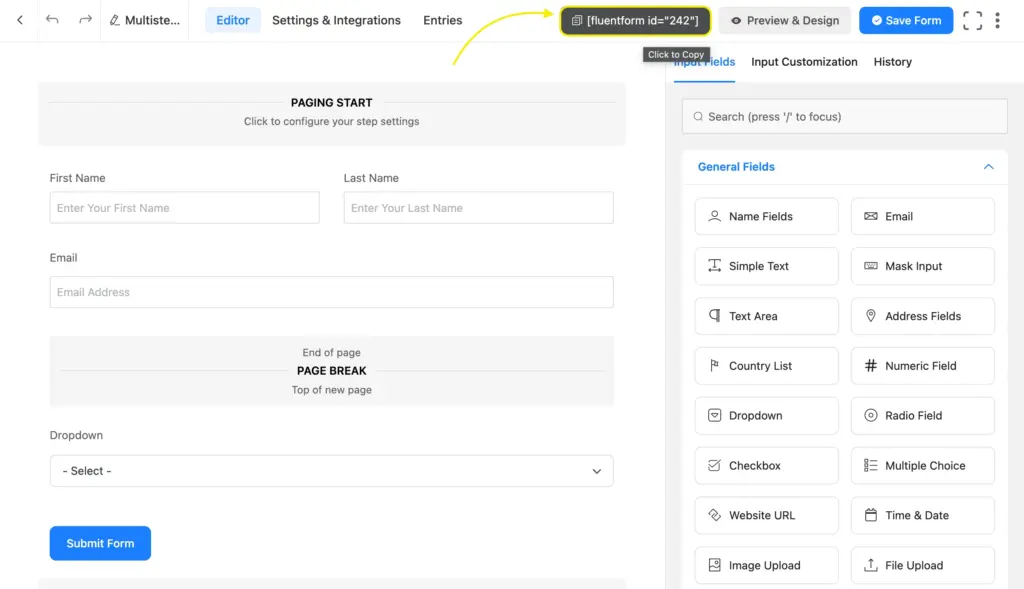Click the back arrow icon
This screenshot has height=589, width=1024.
20,20
